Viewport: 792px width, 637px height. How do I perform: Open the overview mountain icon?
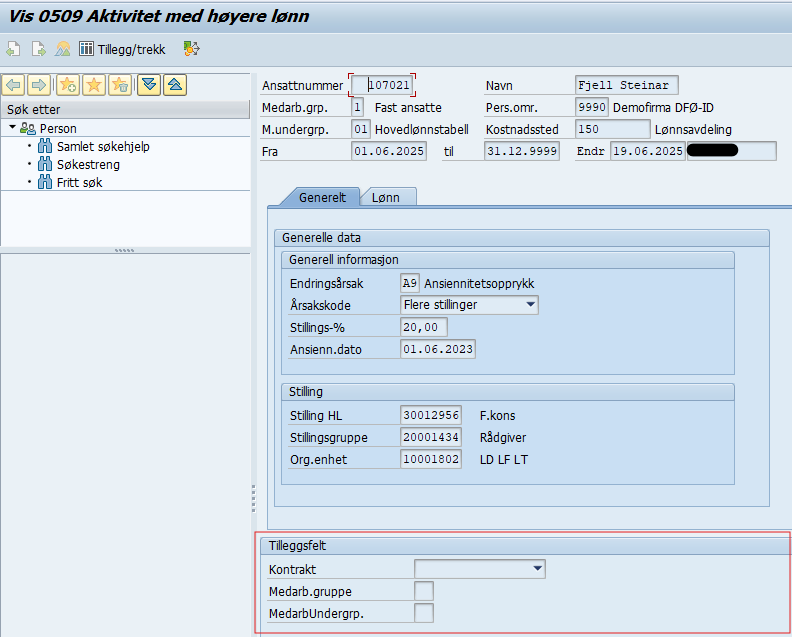63,49
